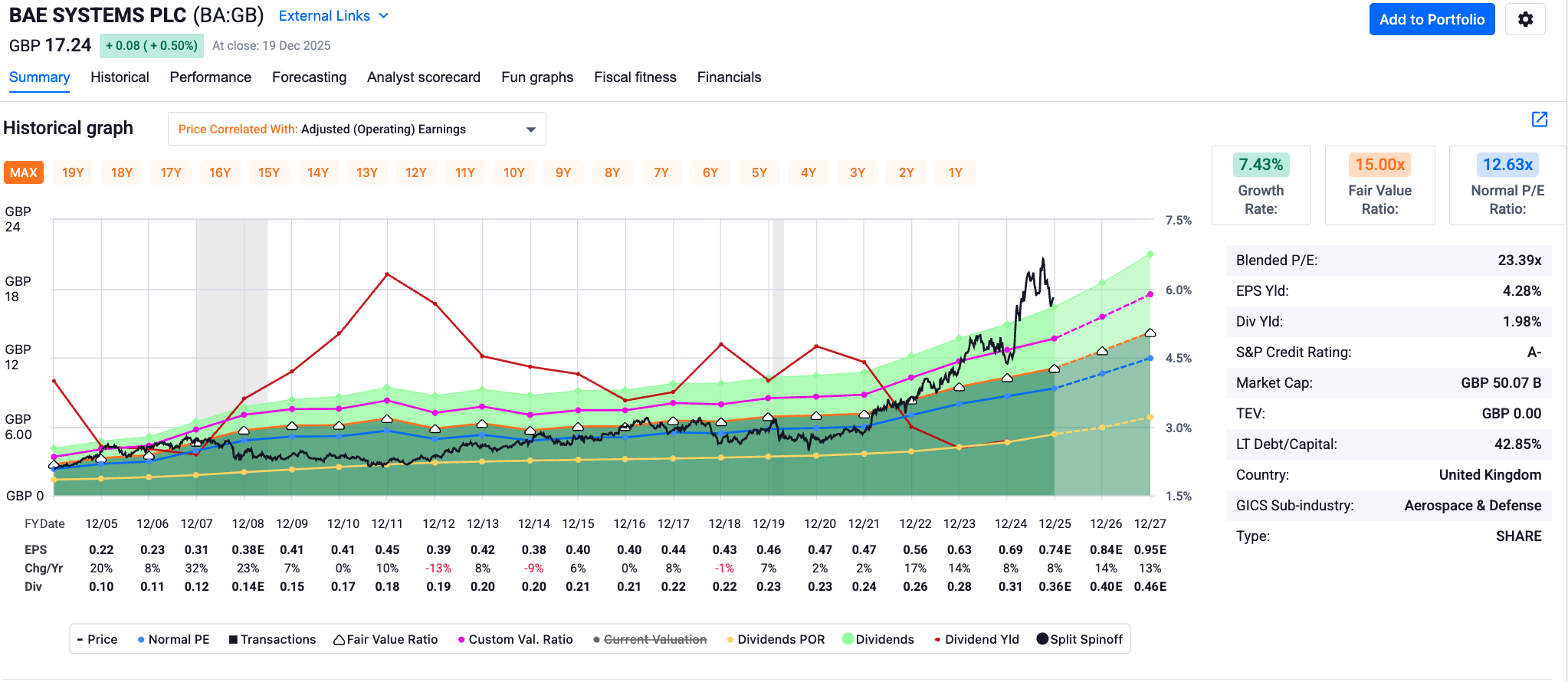The width and height of the screenshot is (1568, 682).
Task: Toggle the Price line in legend
Action: pyautogui.click(x=97, y=640)
